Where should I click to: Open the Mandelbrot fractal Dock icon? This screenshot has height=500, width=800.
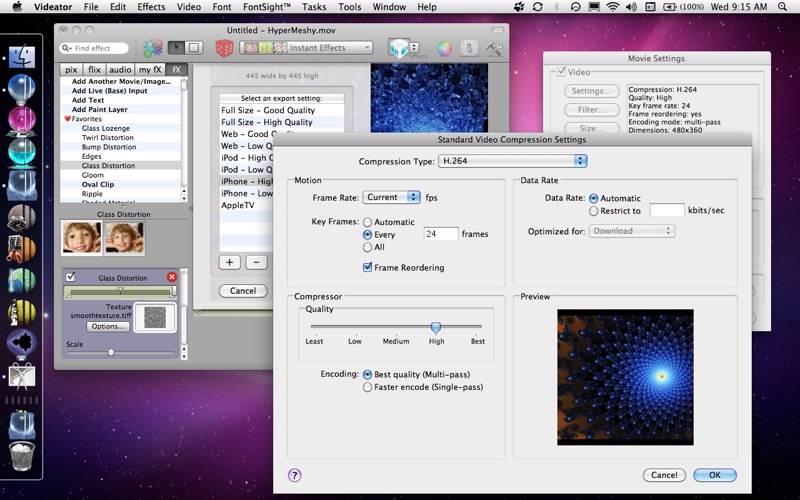[x=22, y=343]
